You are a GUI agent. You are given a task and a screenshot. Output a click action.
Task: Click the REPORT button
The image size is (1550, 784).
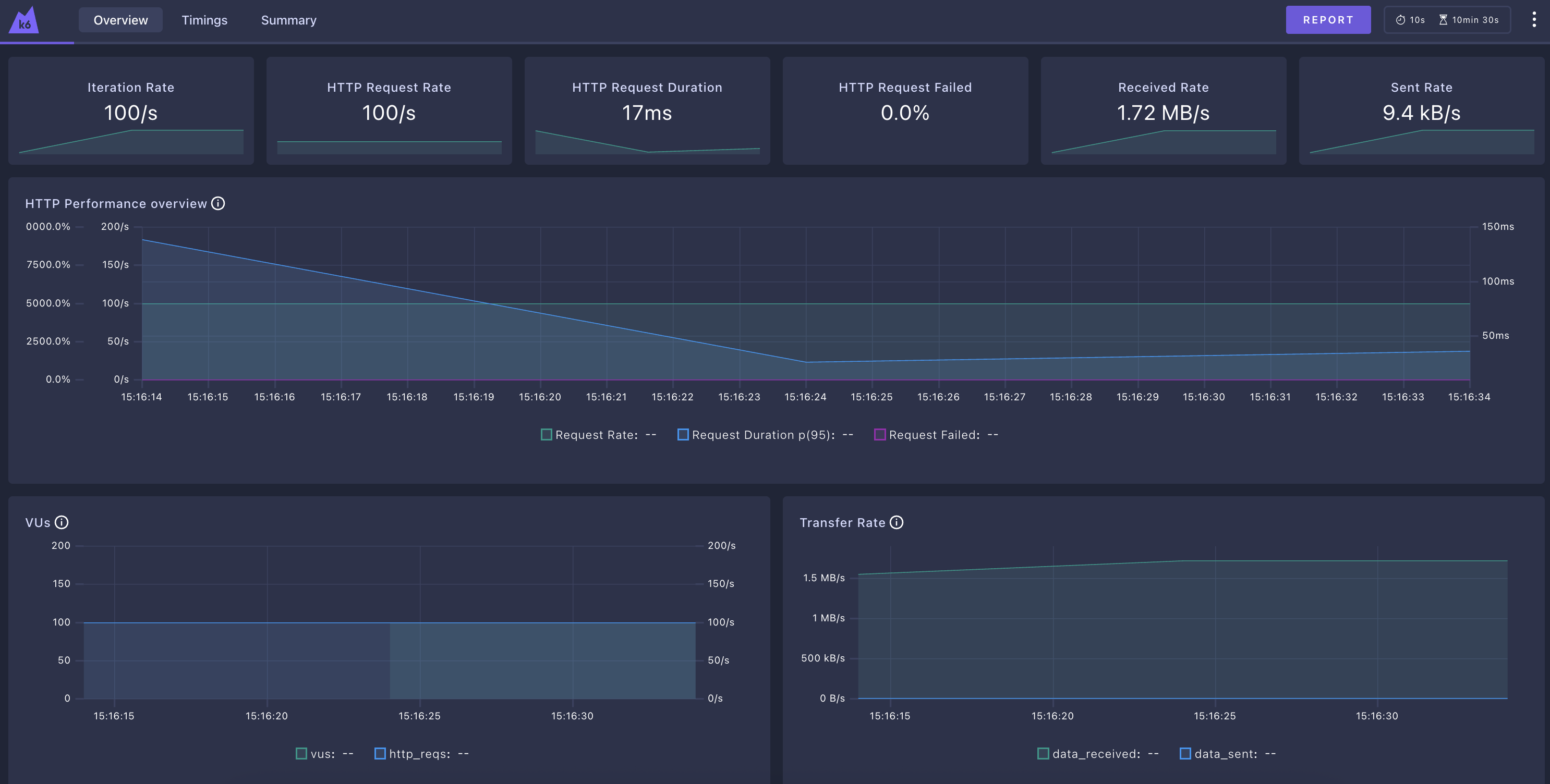pos(1328,20)
